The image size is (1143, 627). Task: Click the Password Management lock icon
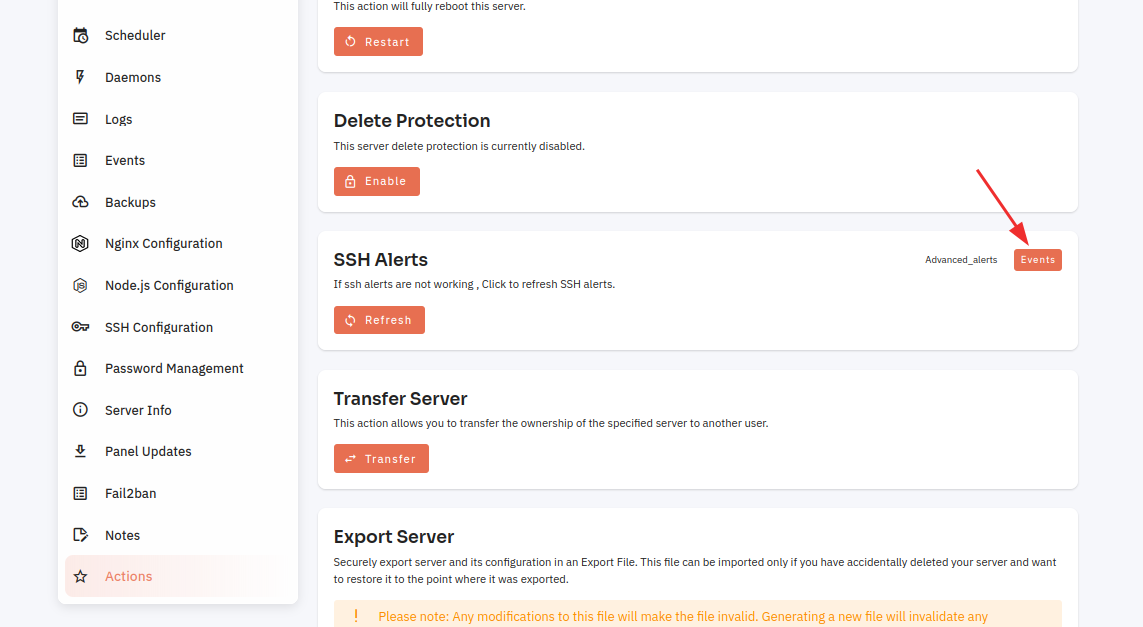coord(80,368)
